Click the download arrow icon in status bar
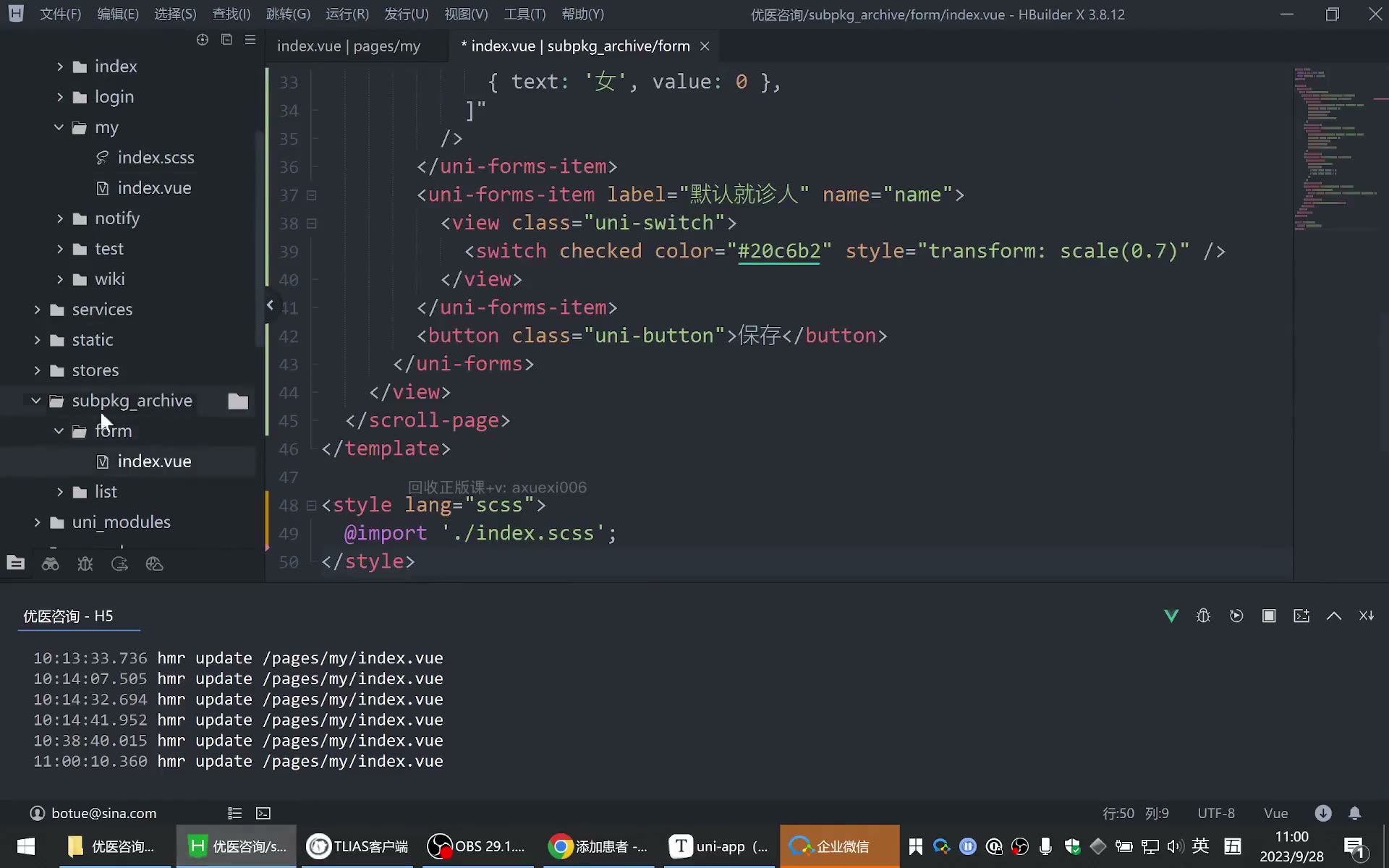 [x=1323, y=813]
